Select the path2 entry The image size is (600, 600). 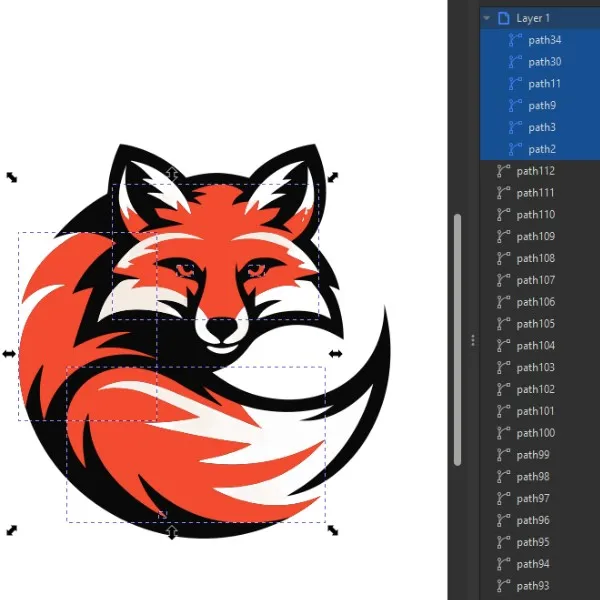click(542, 149)
